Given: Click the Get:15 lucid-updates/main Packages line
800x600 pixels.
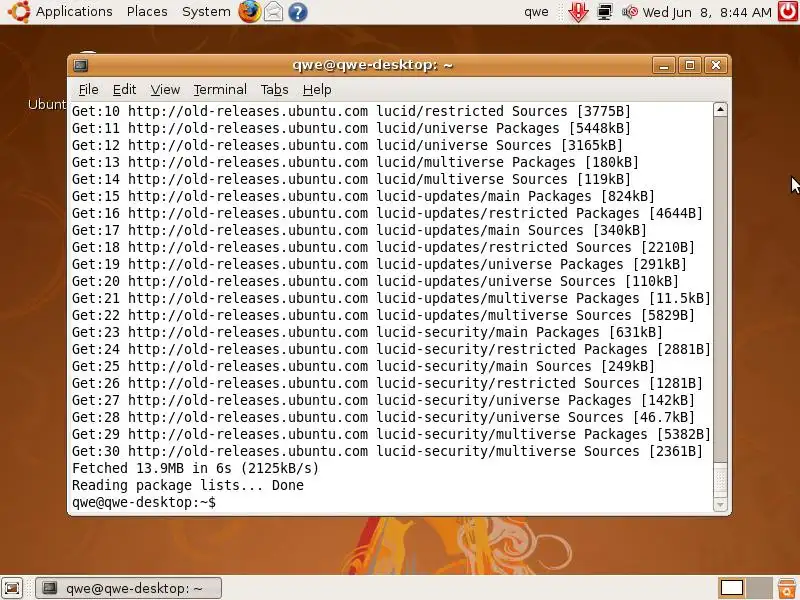Looking at the screenshot, I should point(363,196).
